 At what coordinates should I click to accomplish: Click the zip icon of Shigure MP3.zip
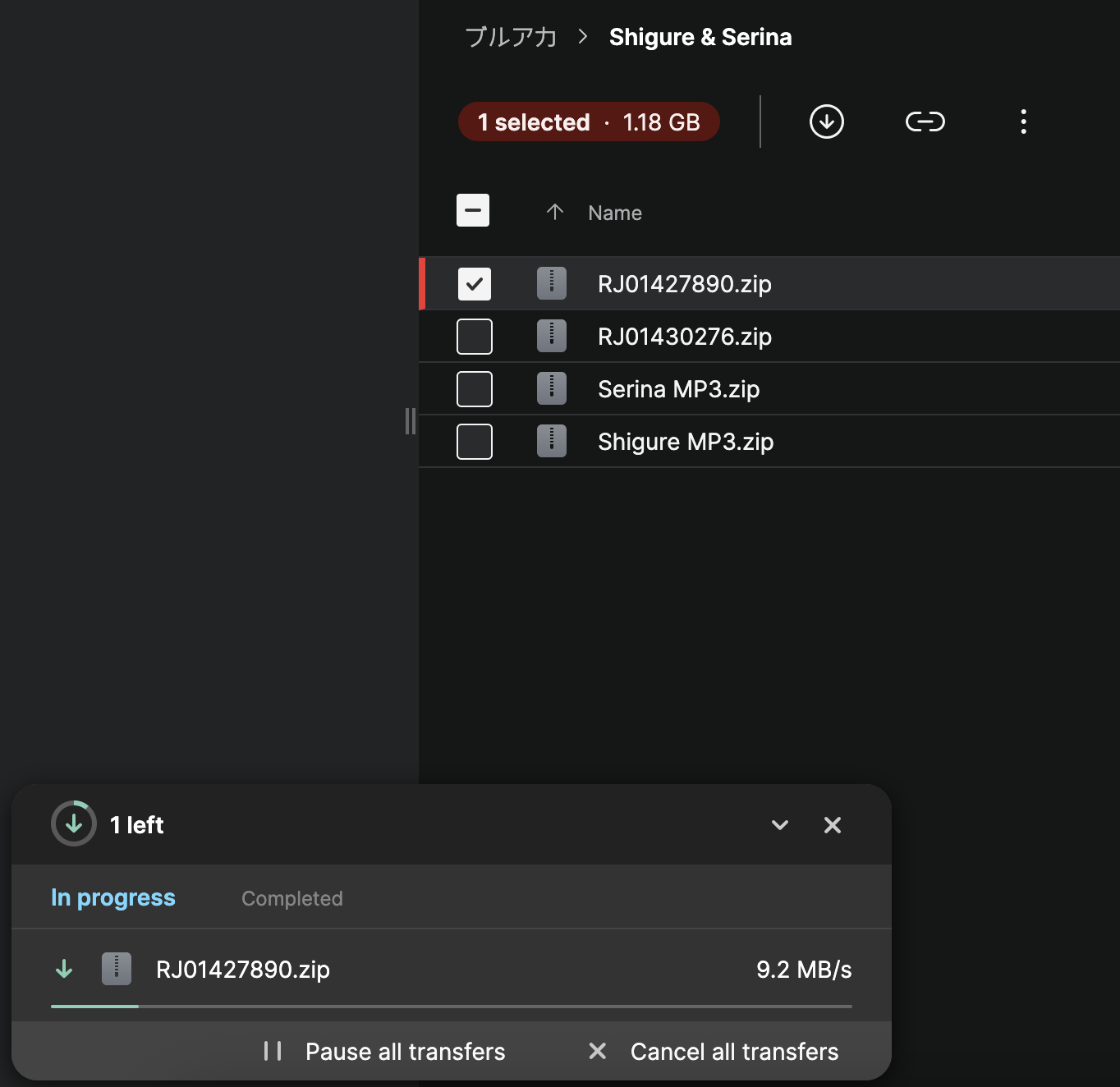click(552, 441)
